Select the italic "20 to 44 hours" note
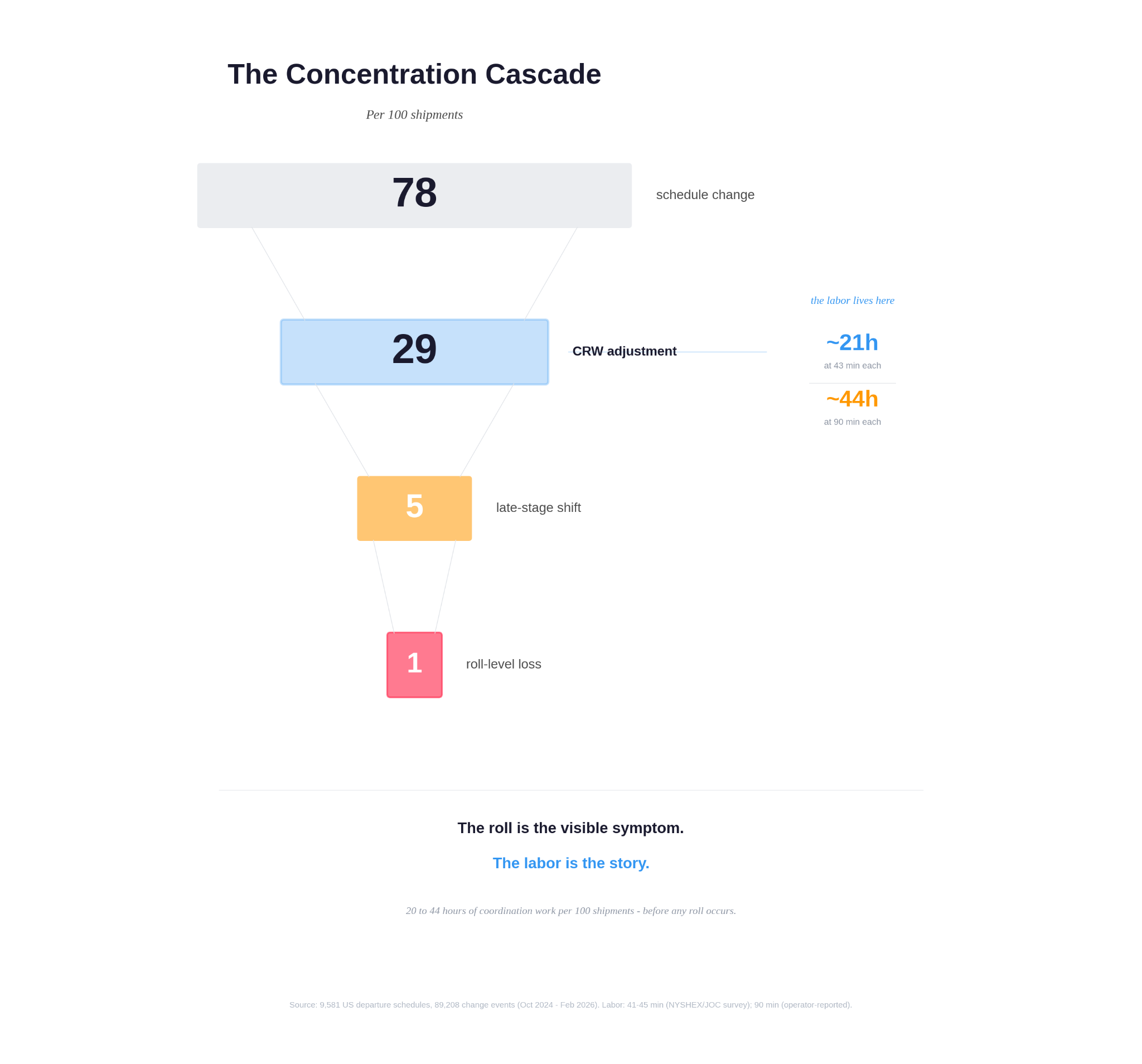The height and width of the screenshot is (1064, 1142). tap(570, 911)
